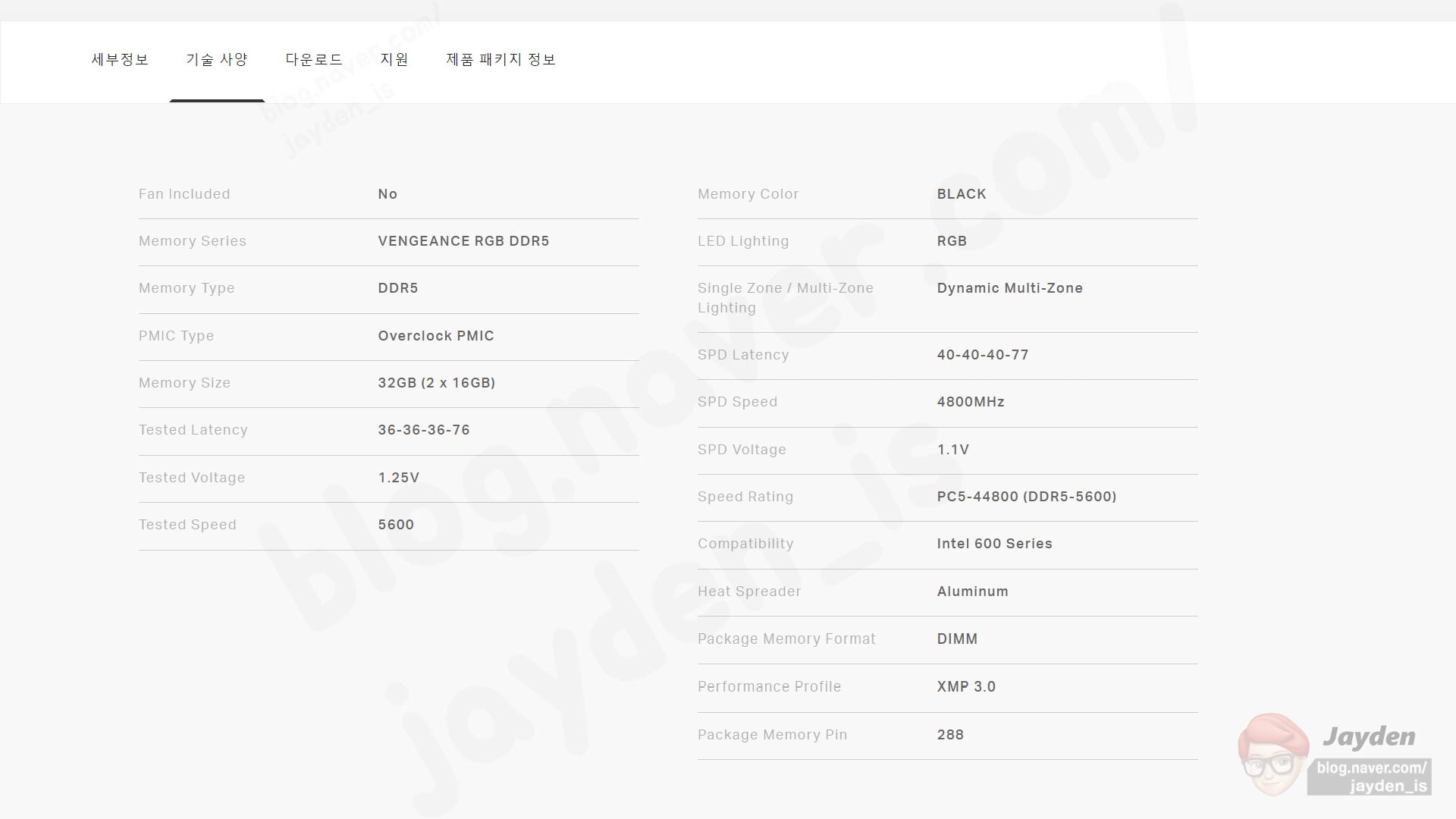Click the 'Fan Included' label

pos(184,194)
